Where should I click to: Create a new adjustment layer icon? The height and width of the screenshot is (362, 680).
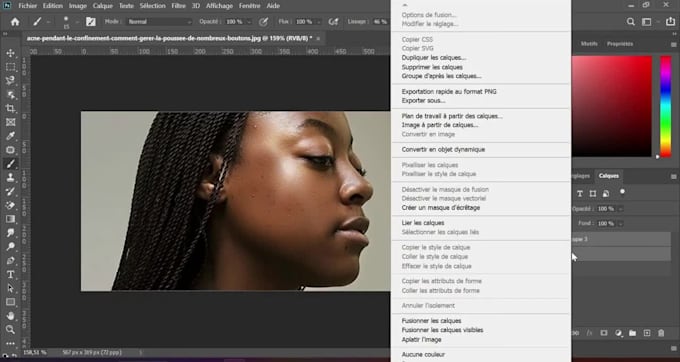618,333
